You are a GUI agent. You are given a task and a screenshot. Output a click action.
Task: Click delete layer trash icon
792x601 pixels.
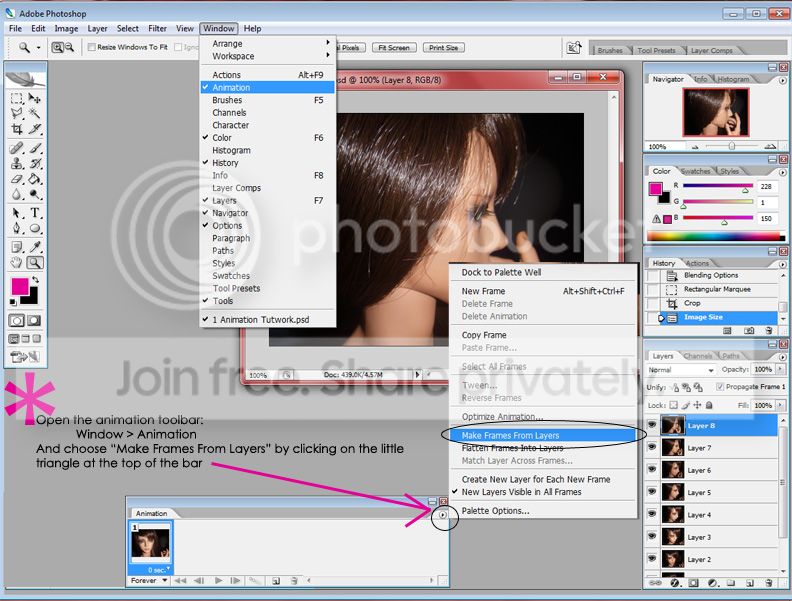tap(769, 583)
